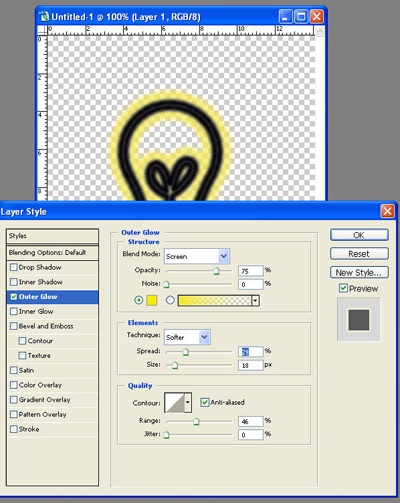This screenshot has width=400, height=503.
Task: Click the Range slider handle
Action: click(x=196, y=422)
